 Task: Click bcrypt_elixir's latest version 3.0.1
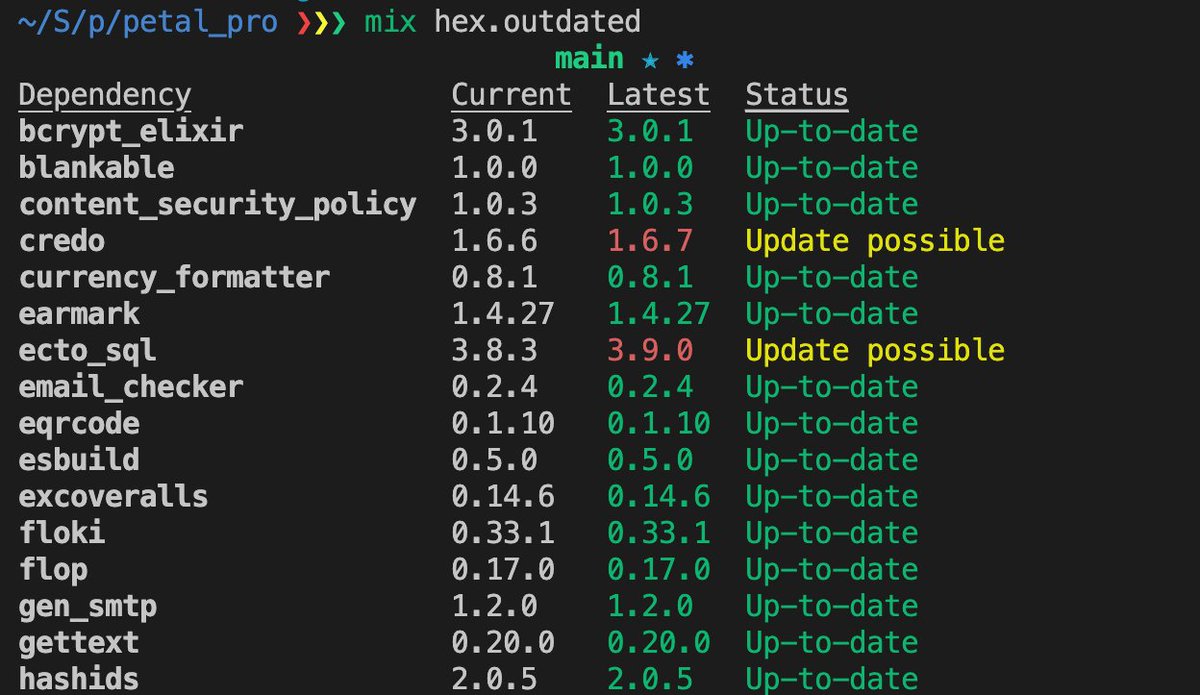pos(650,132)
